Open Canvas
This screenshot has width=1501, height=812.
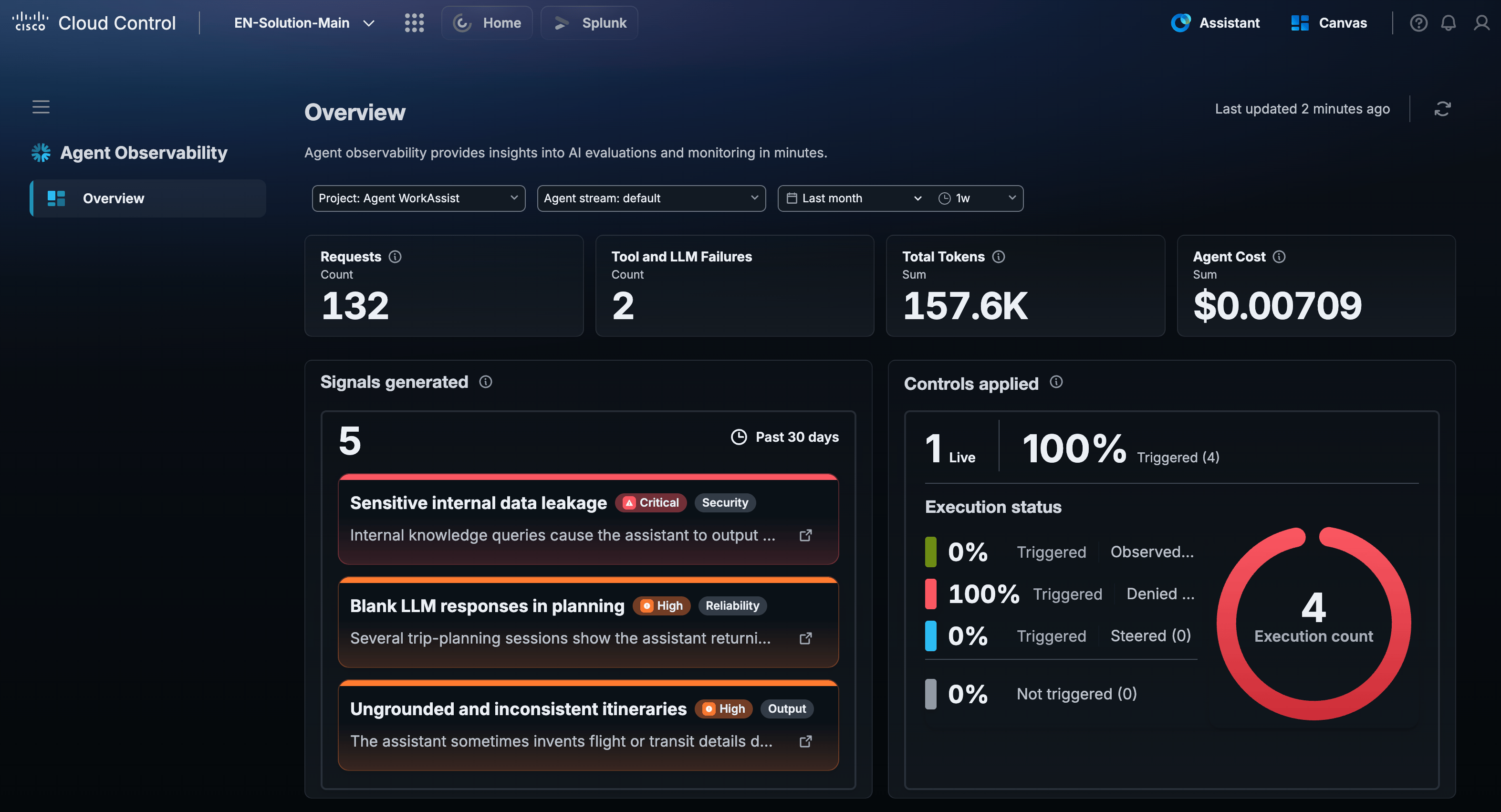click(1329, 23)
